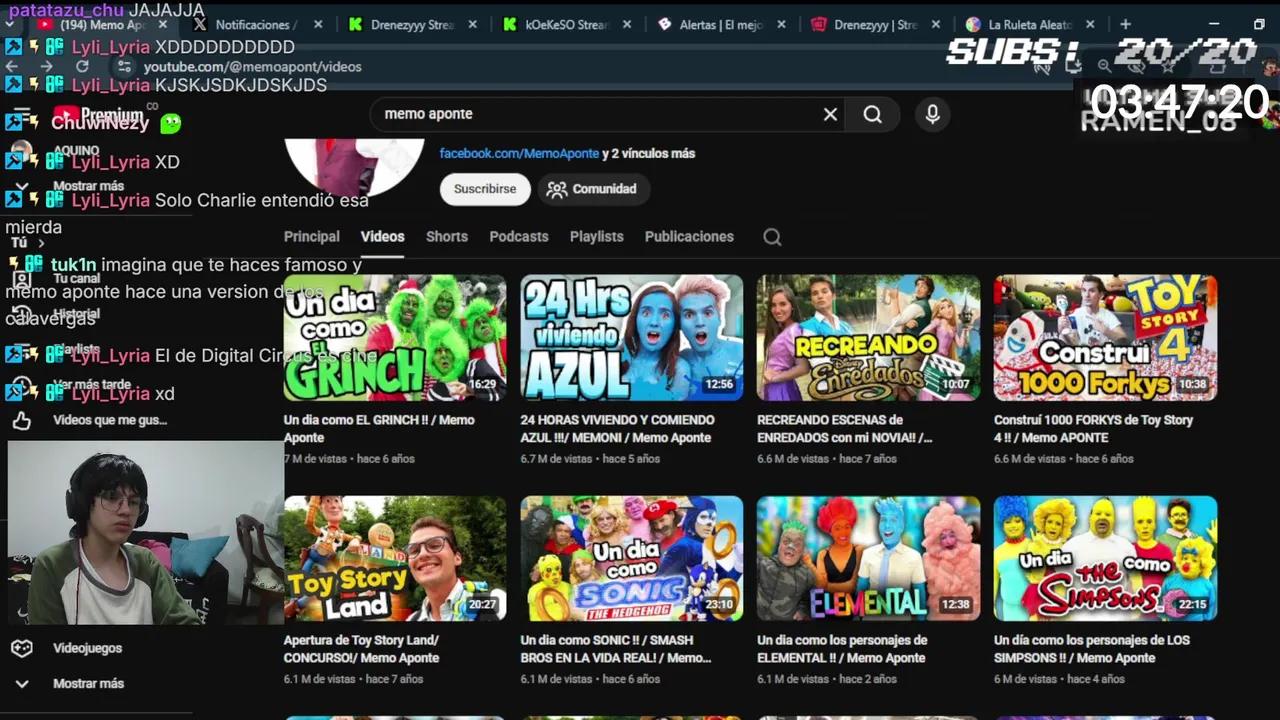Start voice search with the microphone icon
This screenshot has width=1280, height=720.
tap(932, 114)
